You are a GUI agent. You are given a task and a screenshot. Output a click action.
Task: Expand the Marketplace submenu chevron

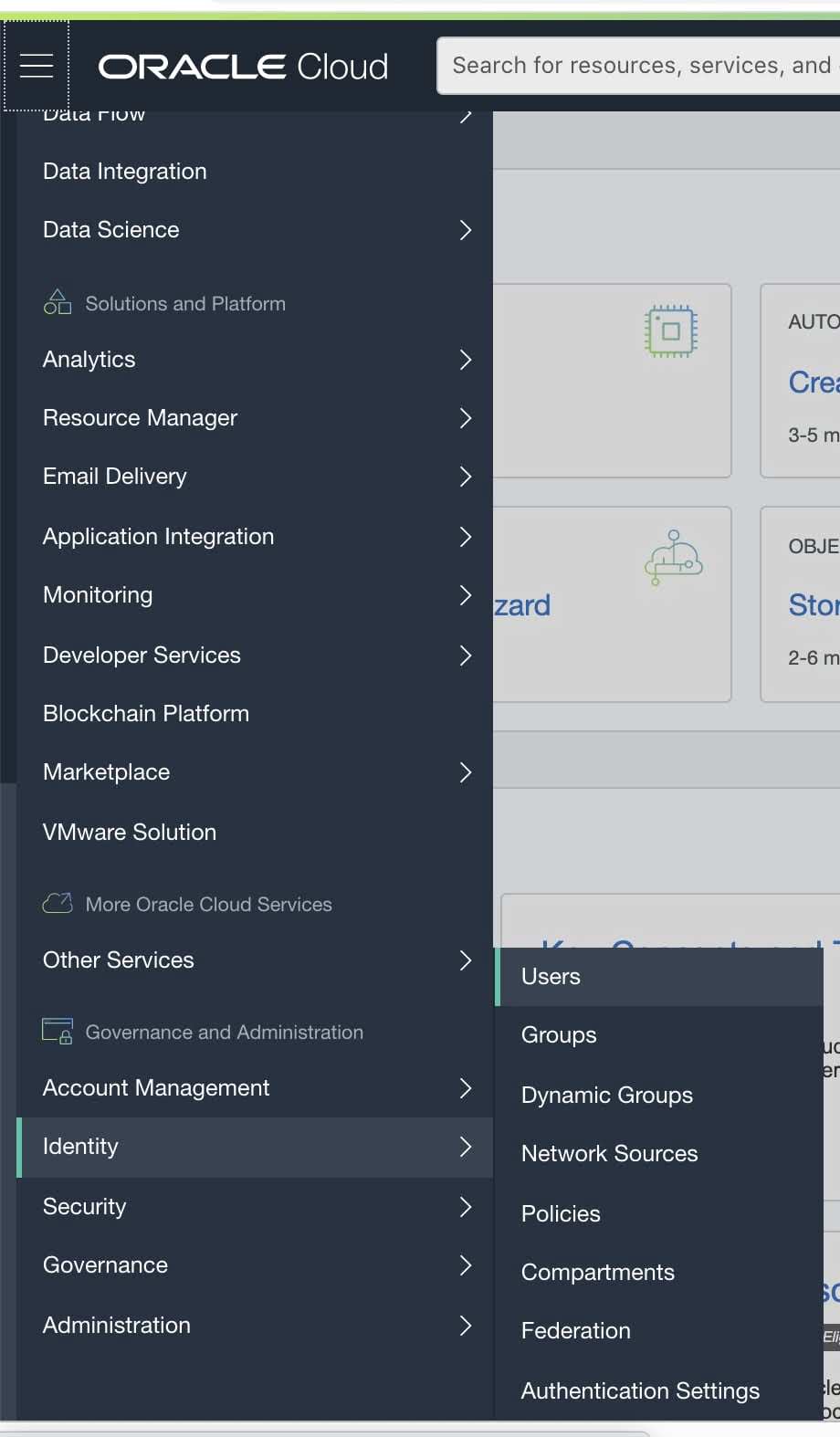point(466,772)
